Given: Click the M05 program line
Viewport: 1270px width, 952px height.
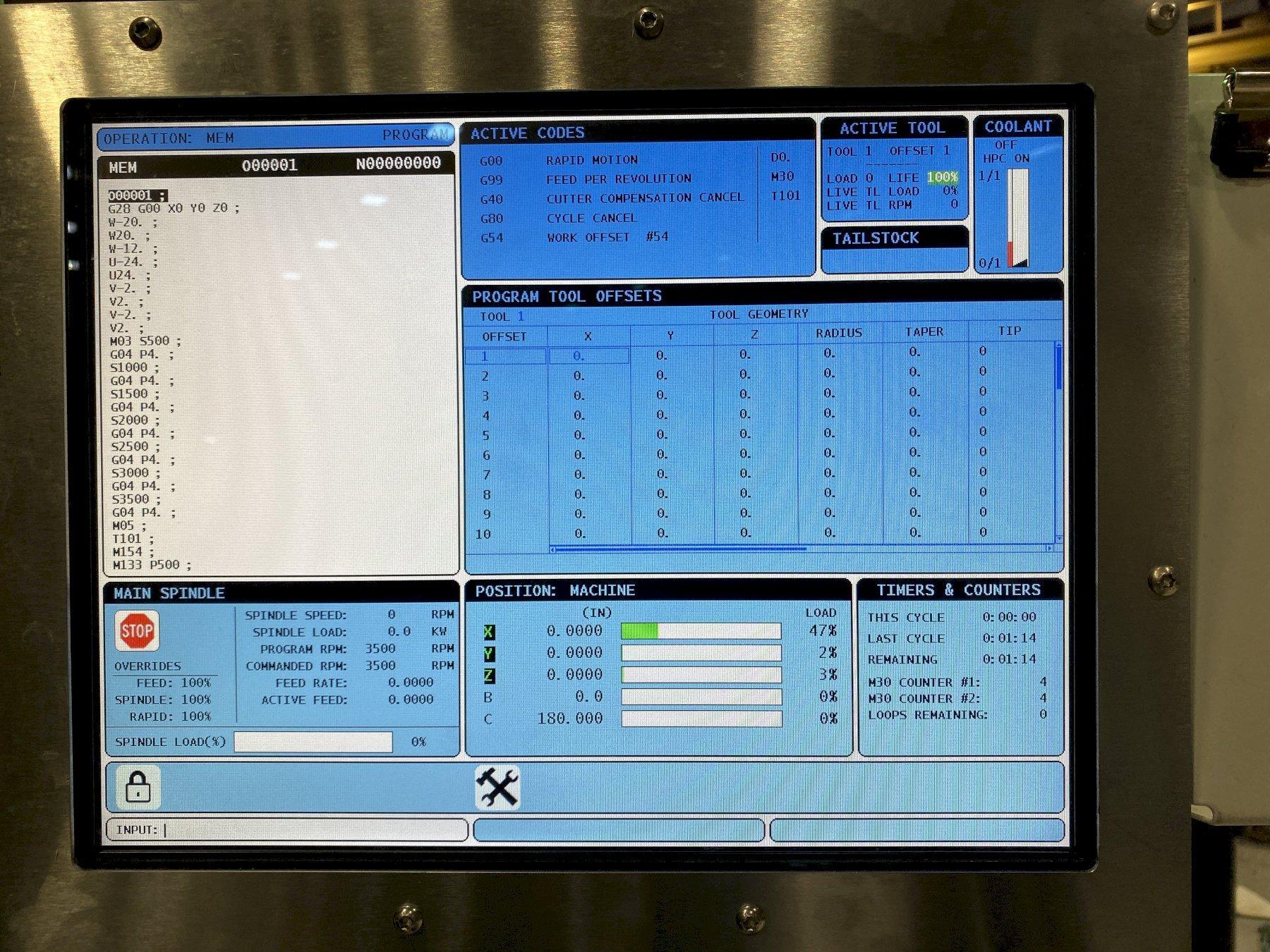Looking at the screenshot, I should pos(129,526).
